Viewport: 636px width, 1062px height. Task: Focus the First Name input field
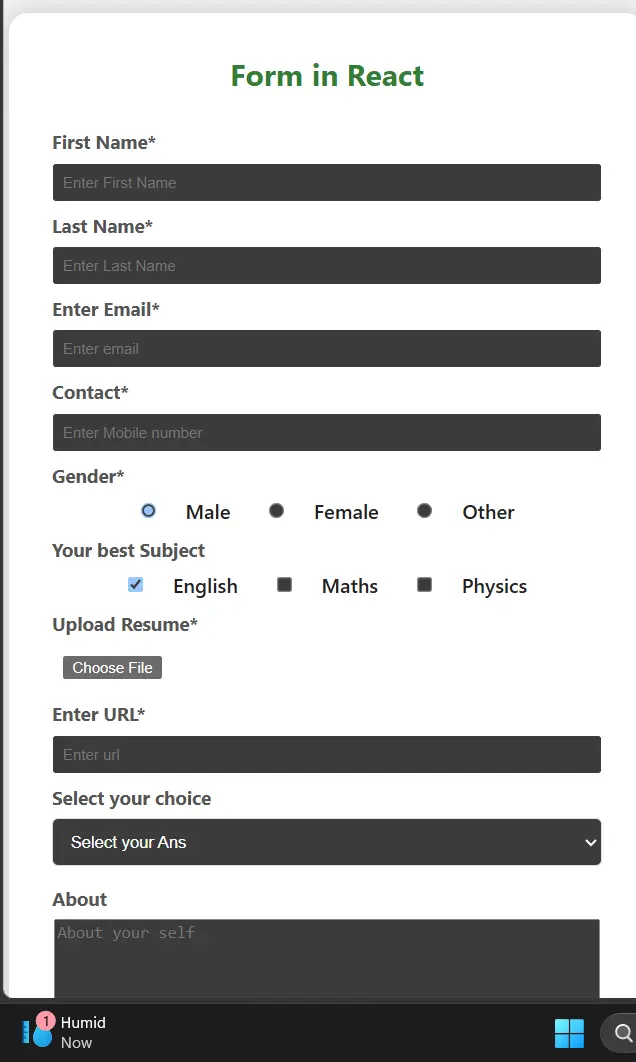[326, 182]
